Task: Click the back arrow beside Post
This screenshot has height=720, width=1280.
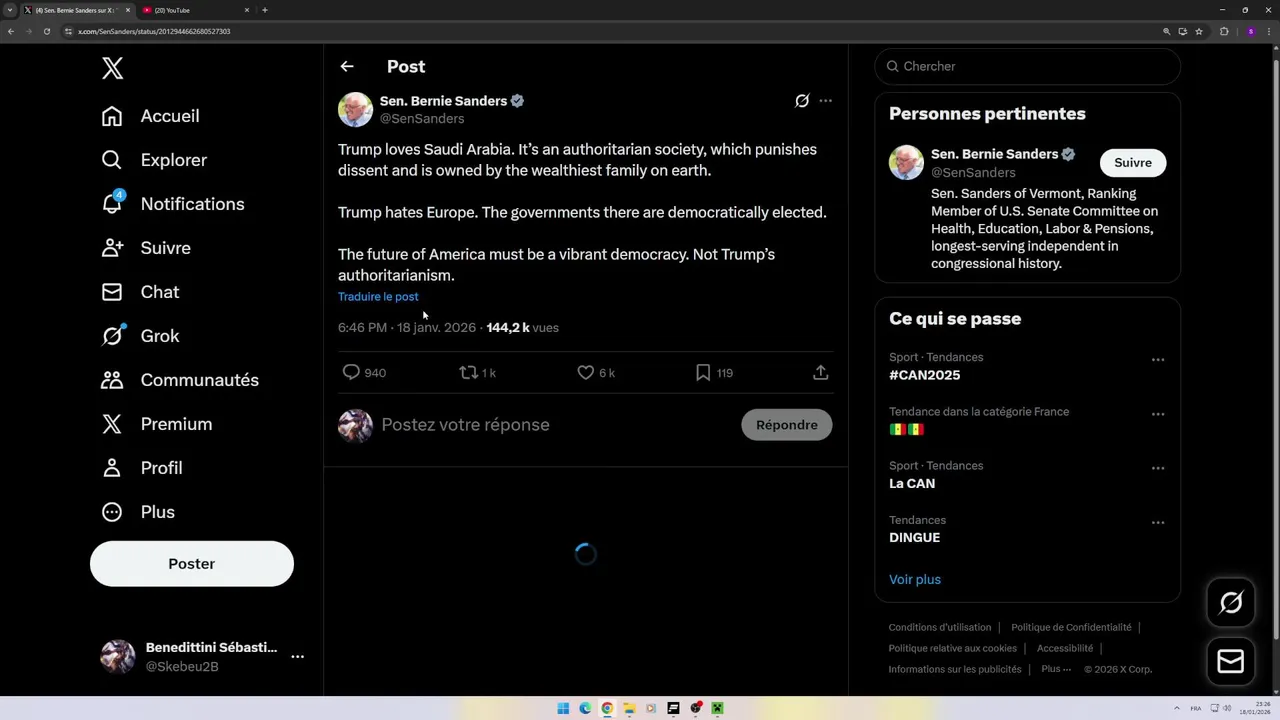Action: (x=347, y=67)
